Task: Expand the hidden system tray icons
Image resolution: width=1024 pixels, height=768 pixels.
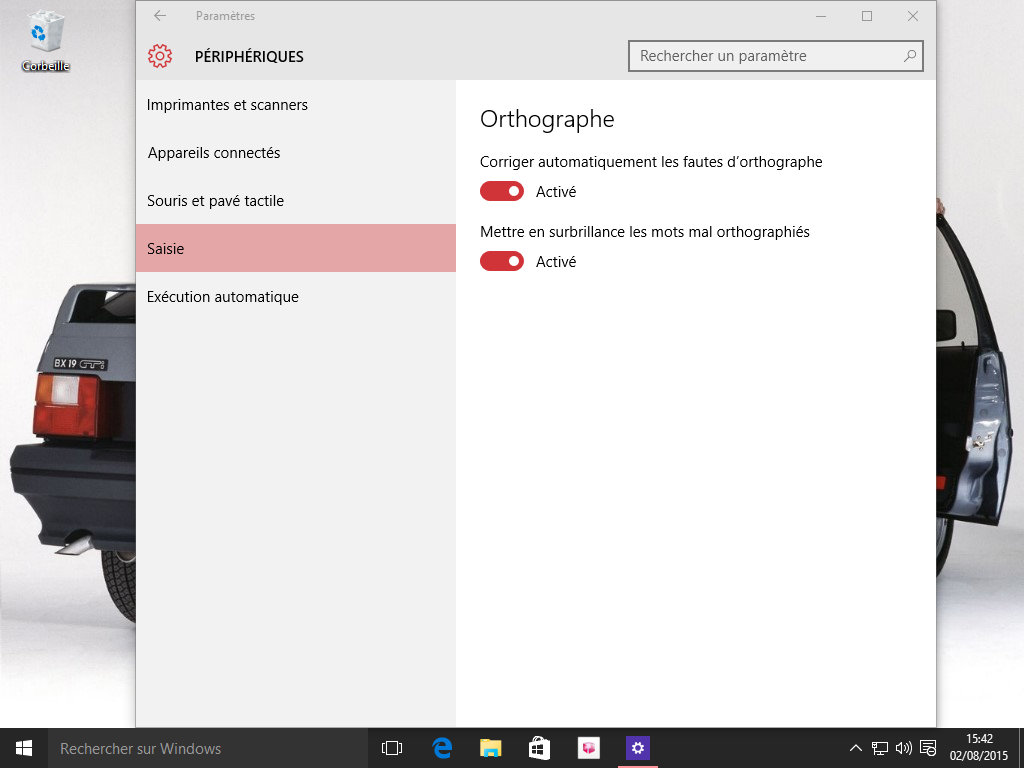Action: pyautogui.click(x=856, y=748)
